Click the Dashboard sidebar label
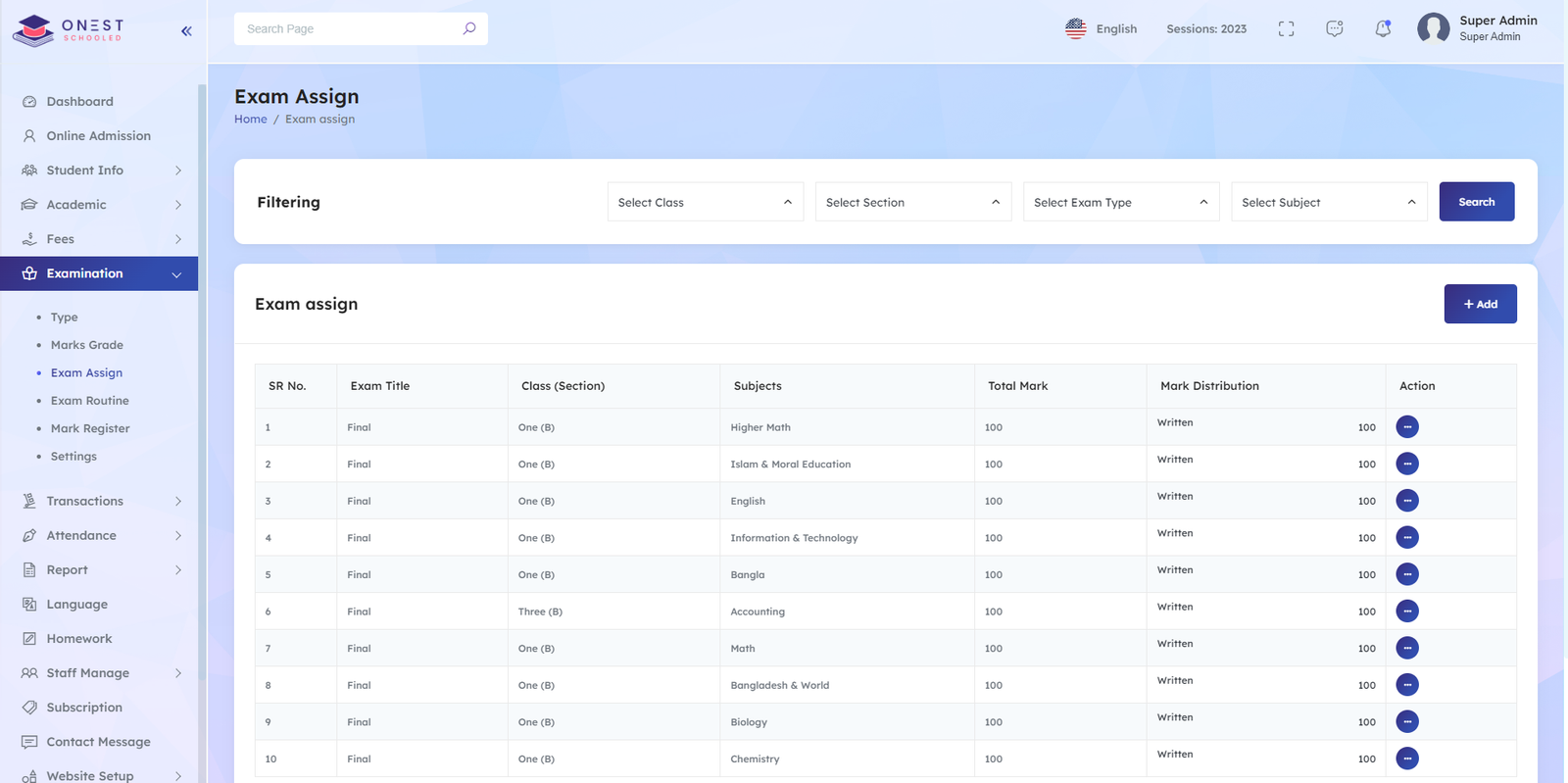 click(79, 102)
